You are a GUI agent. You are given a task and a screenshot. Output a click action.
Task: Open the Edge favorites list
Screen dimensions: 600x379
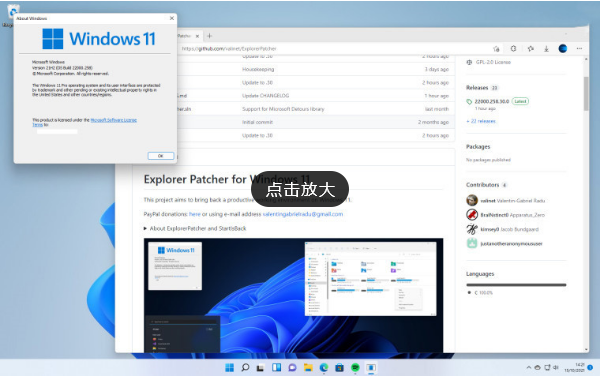pyautogui.click(x=530, y=49)
